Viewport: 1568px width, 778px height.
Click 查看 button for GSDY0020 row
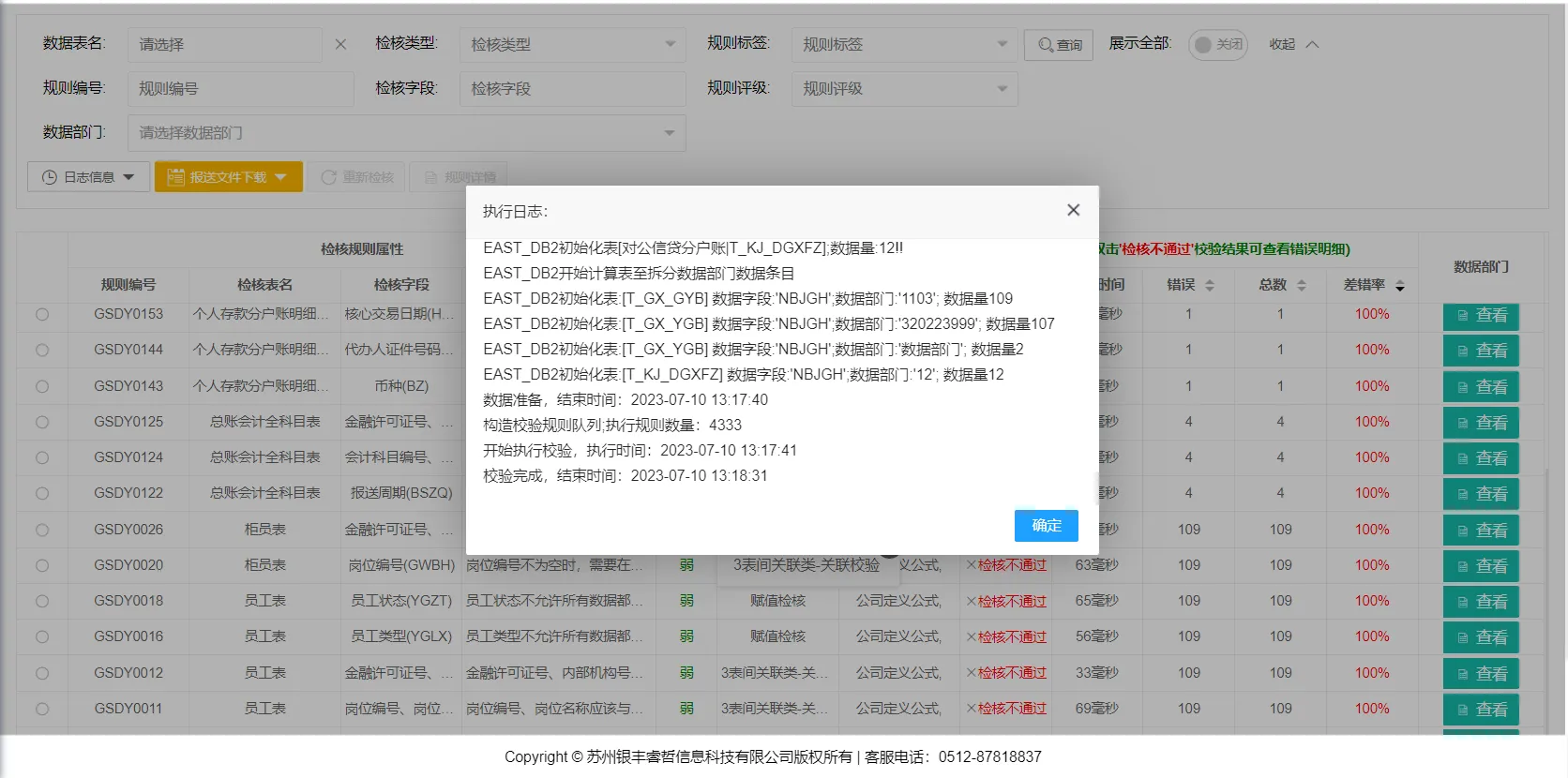coord(1481,566)
